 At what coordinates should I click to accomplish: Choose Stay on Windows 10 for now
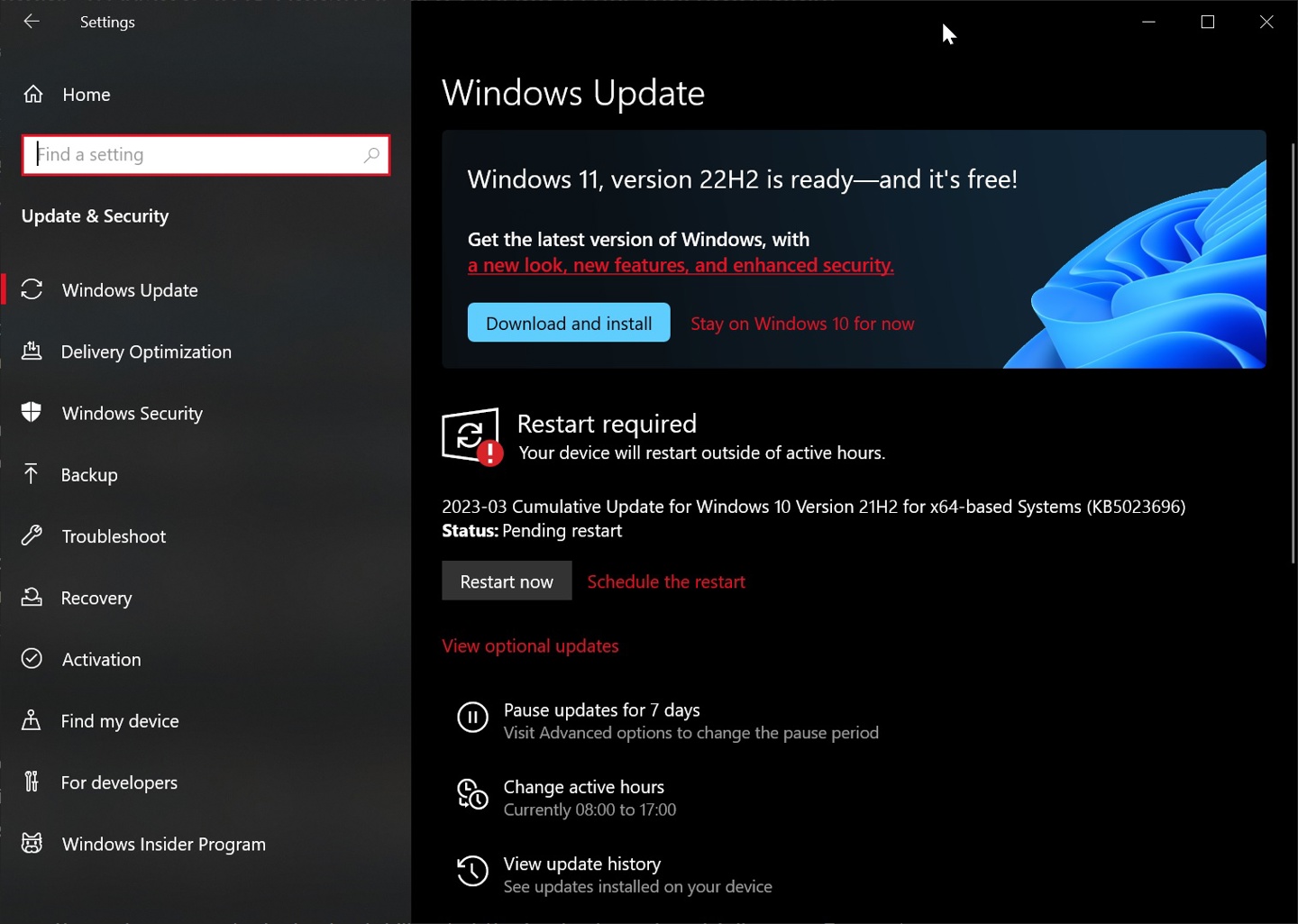pyautogui.click(x=801, y=323)
